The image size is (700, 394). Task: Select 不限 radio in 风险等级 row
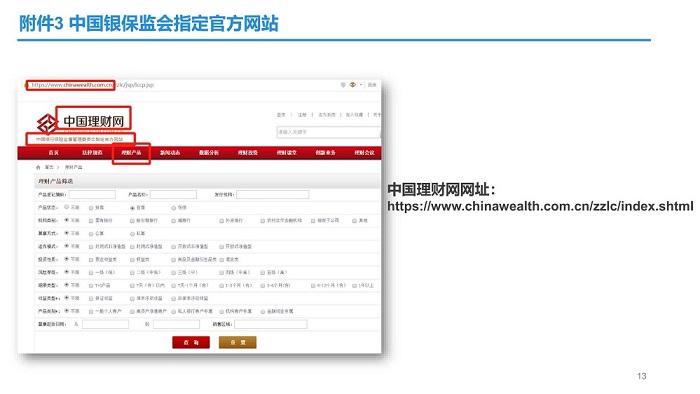67,272
